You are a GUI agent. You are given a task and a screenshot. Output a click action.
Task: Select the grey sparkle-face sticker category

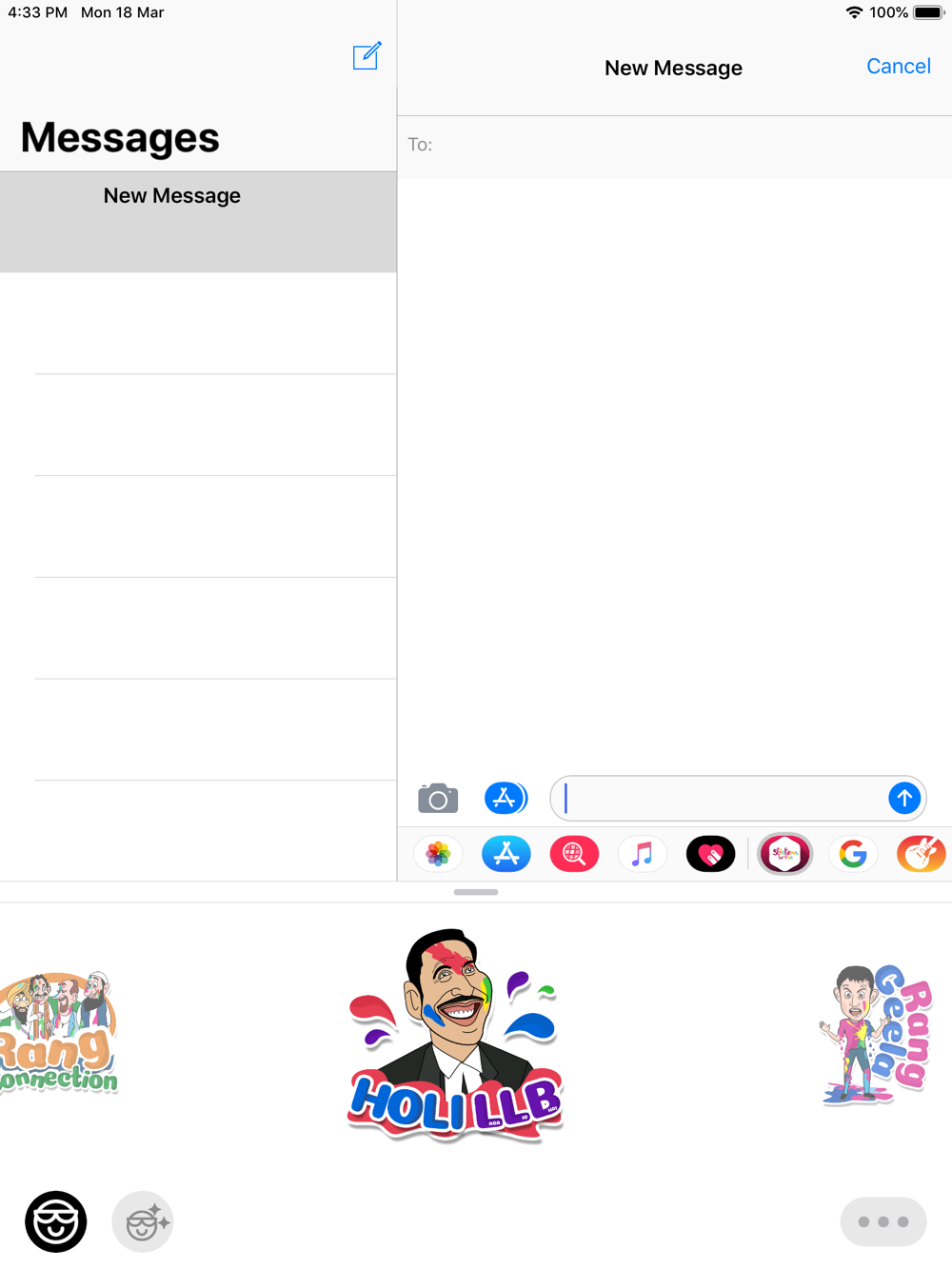pos(143,1221)
